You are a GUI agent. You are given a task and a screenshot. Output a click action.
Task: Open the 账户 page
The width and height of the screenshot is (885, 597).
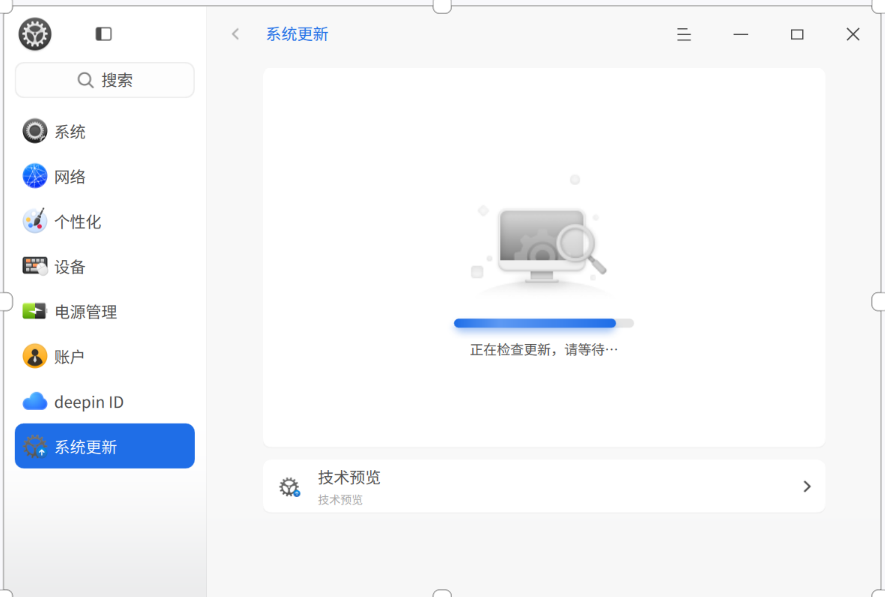(x=105, y=357)
